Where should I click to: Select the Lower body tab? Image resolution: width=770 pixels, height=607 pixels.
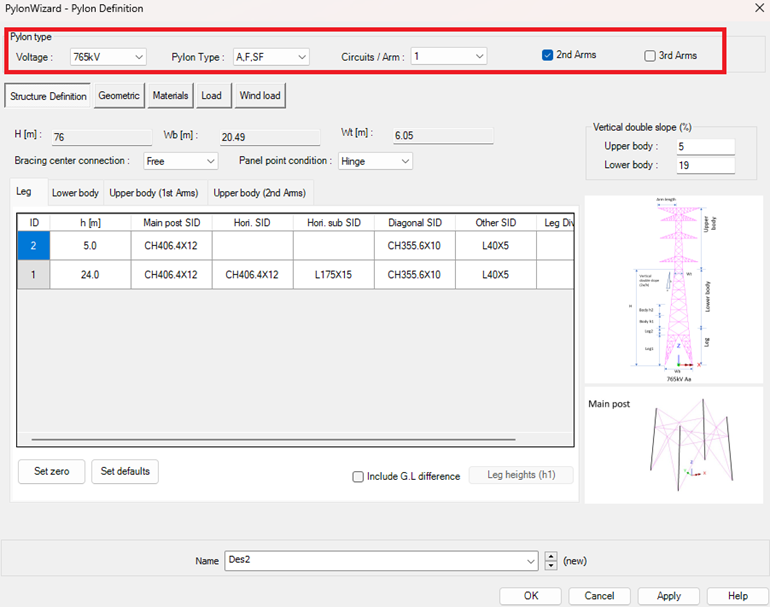(x=75, y=193)
